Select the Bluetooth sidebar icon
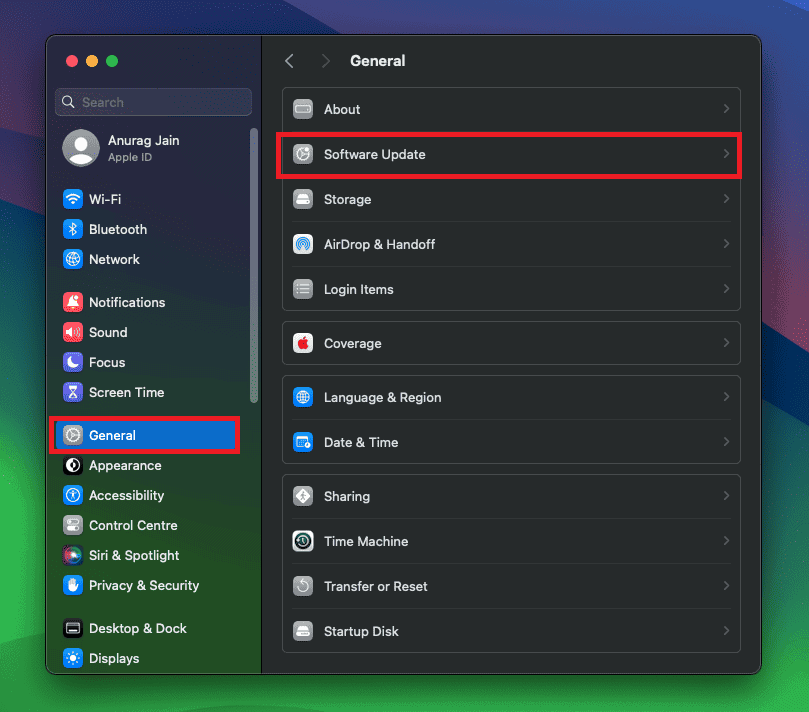This screenshot has height=712, width=809. click(73, 229)
